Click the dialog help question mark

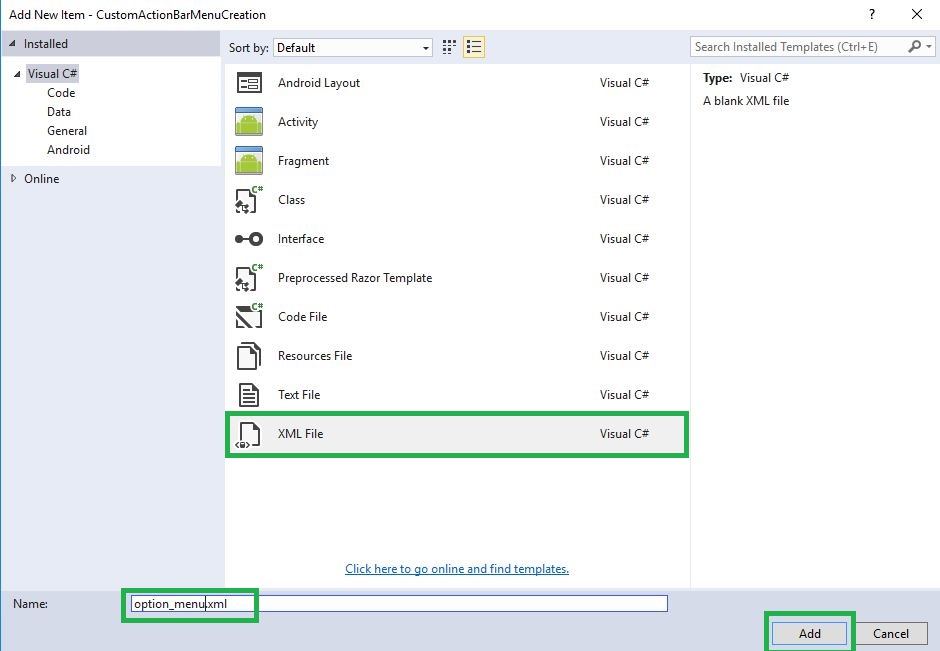(872, 14)
